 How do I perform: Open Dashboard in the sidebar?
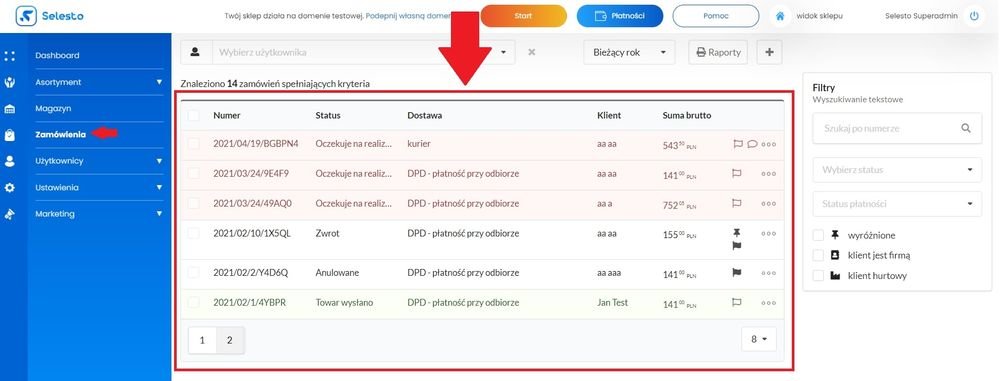[x=57, y=56]
